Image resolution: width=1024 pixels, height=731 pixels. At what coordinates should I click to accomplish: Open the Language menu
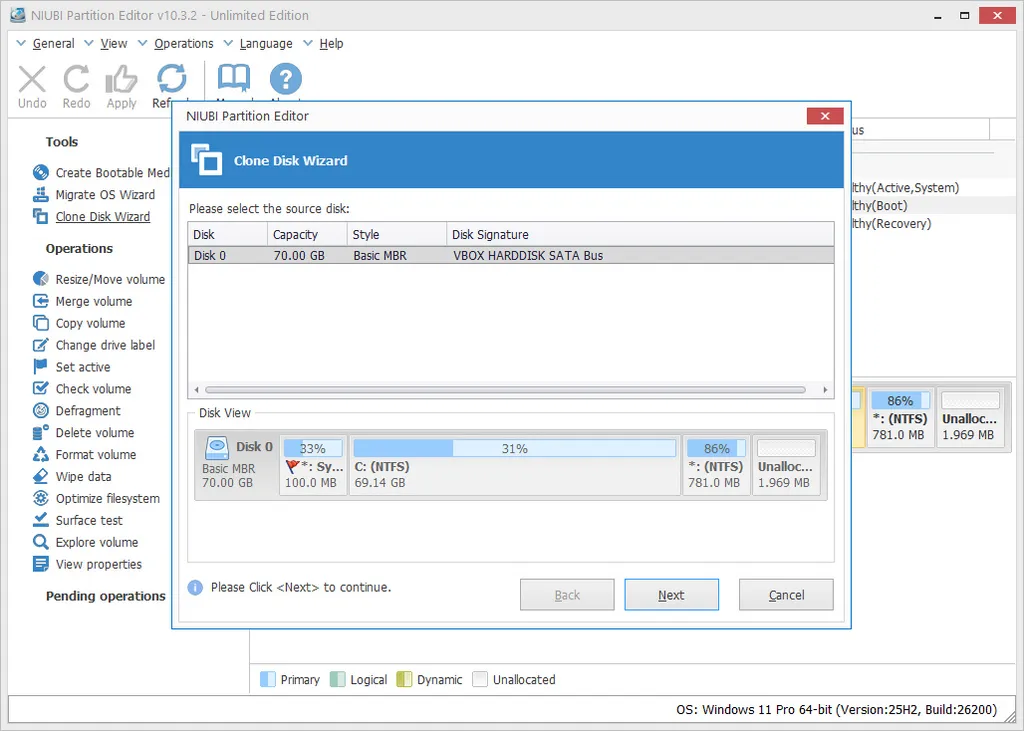(x=266, y=43)
